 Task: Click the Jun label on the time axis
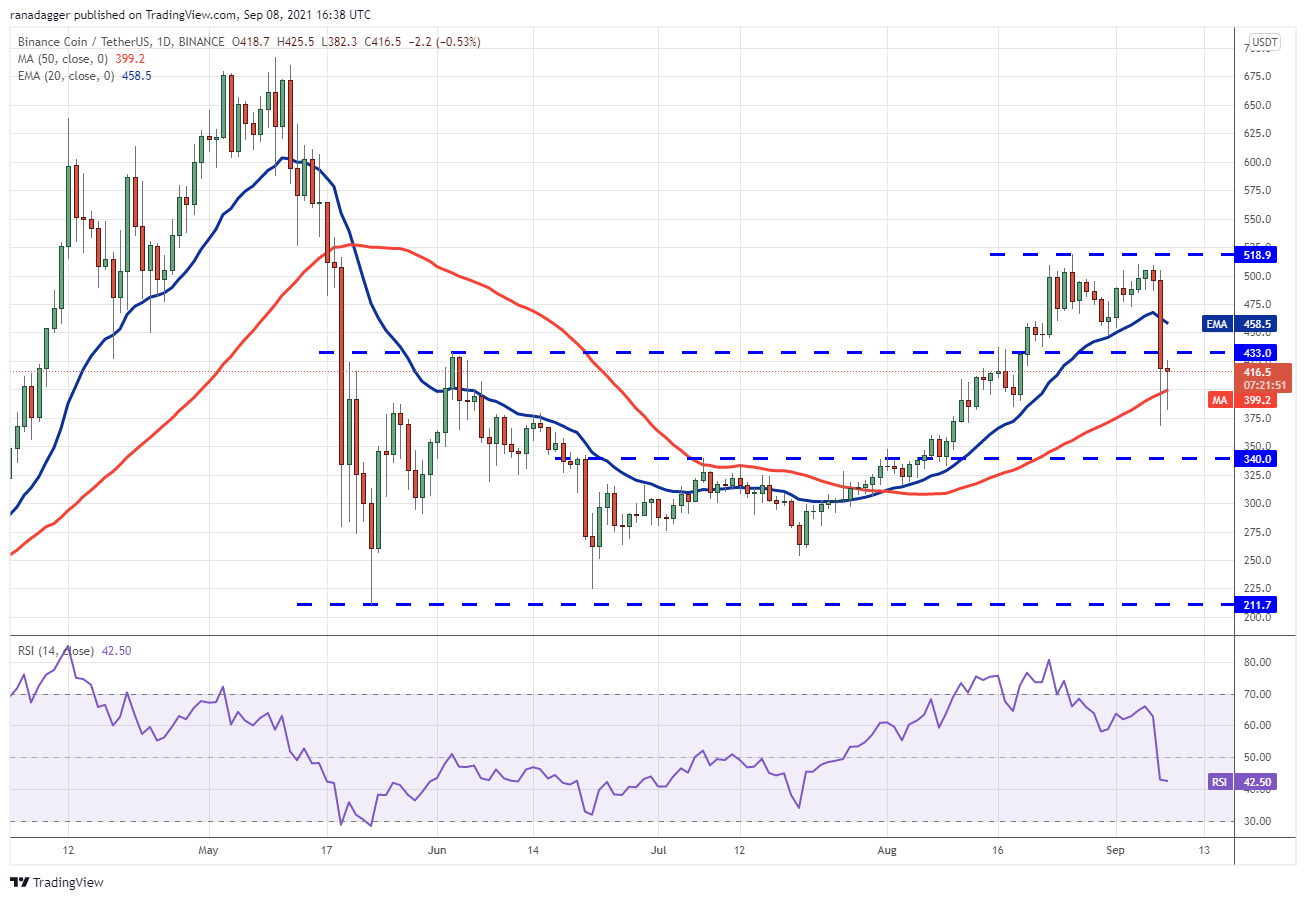pyautogui.click(x=435, y=850)
